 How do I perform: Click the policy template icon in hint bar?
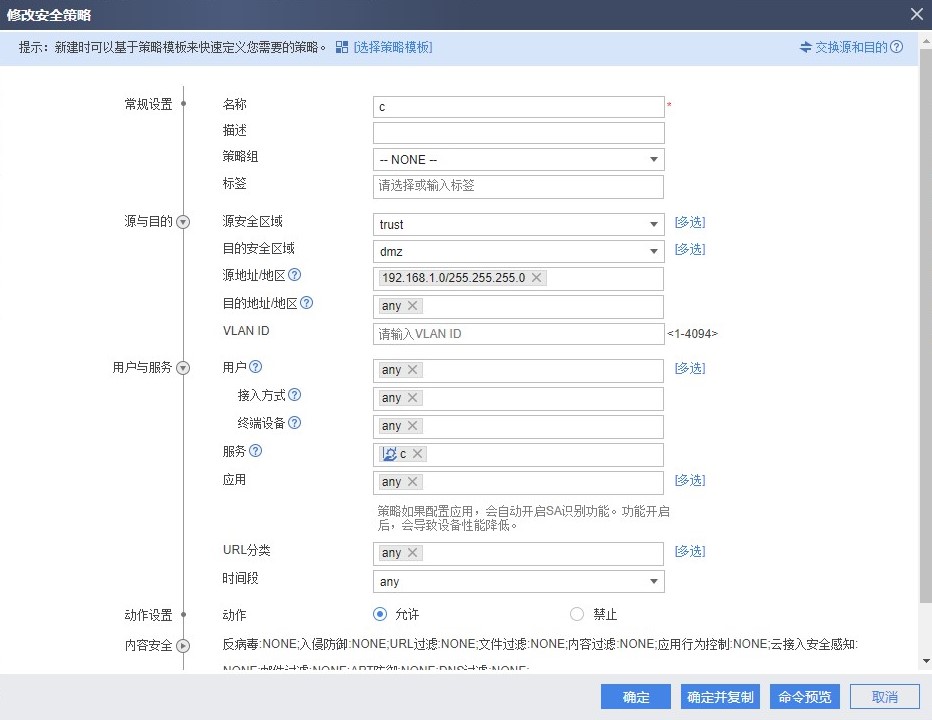(342, 47)
